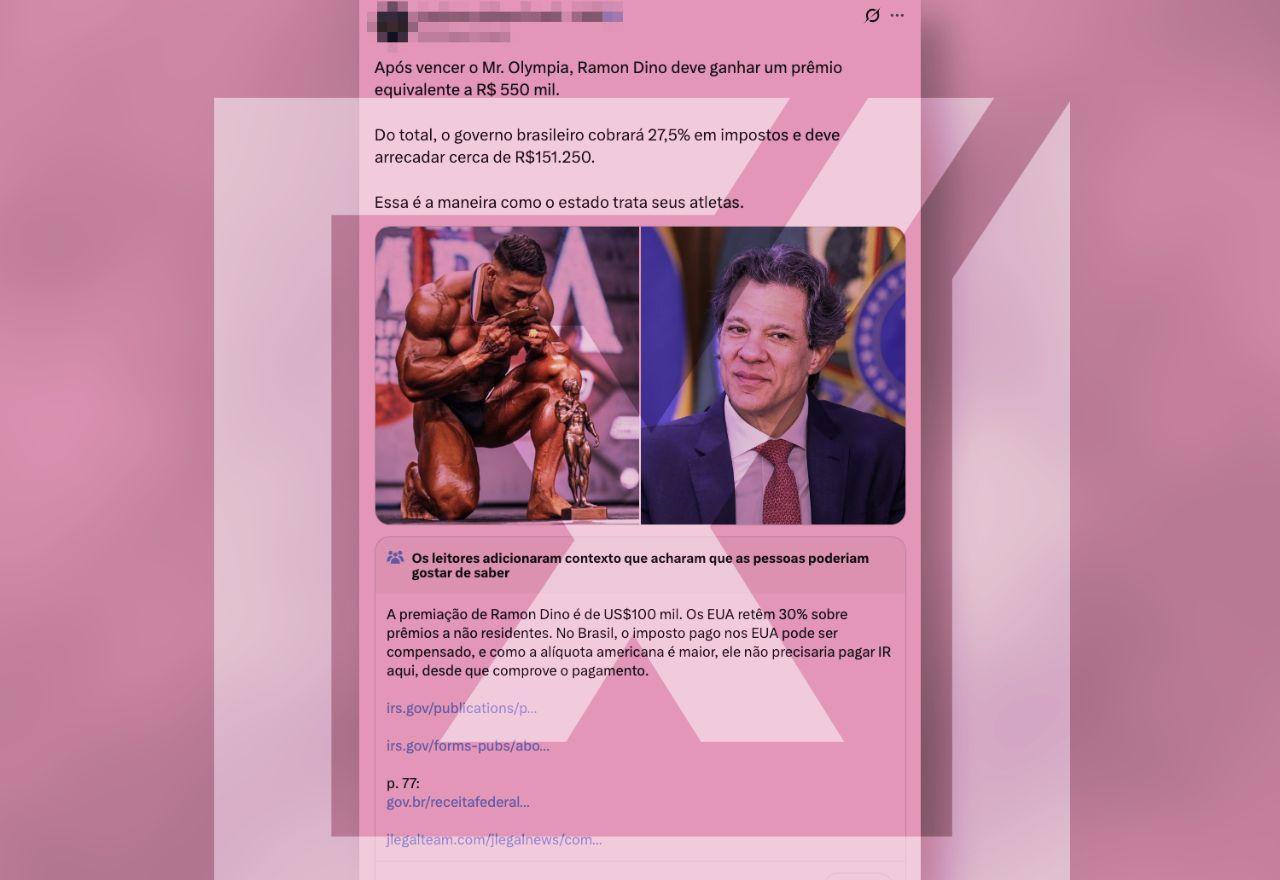Click the blurred profile avatar
The width and height of the screenshot is (1280, 880).
tap(391, 22)
